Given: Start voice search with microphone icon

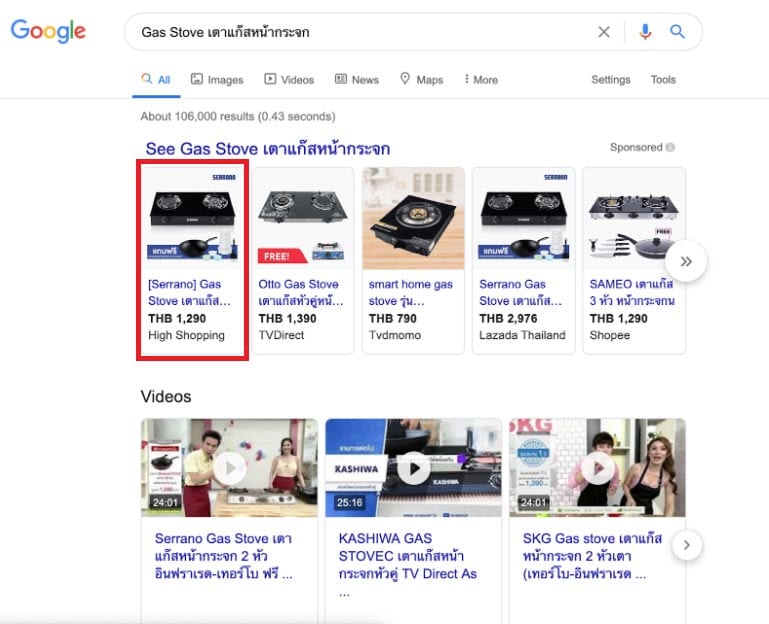Looking at the screenshot, I should pyautogui.click(x=645, y=32).
